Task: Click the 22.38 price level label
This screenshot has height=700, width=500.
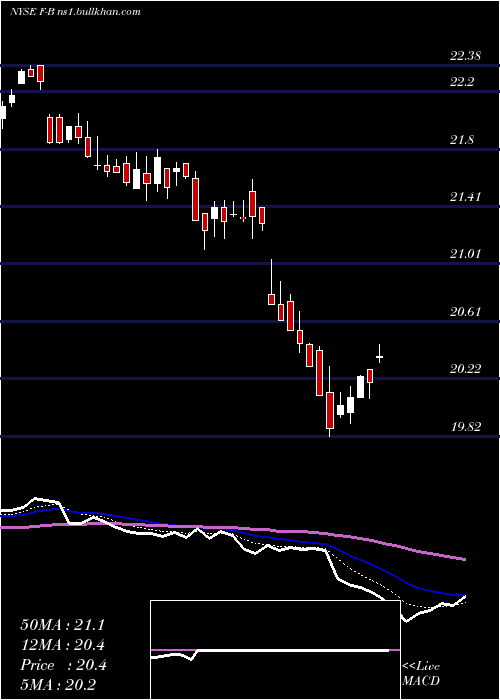Action: (465, 56)
